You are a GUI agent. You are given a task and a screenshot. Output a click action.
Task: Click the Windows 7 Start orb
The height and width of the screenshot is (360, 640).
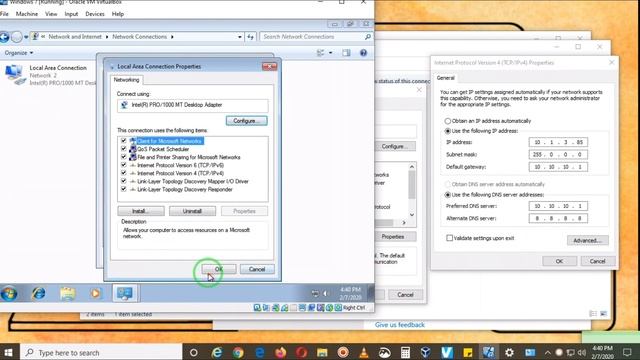9,293
